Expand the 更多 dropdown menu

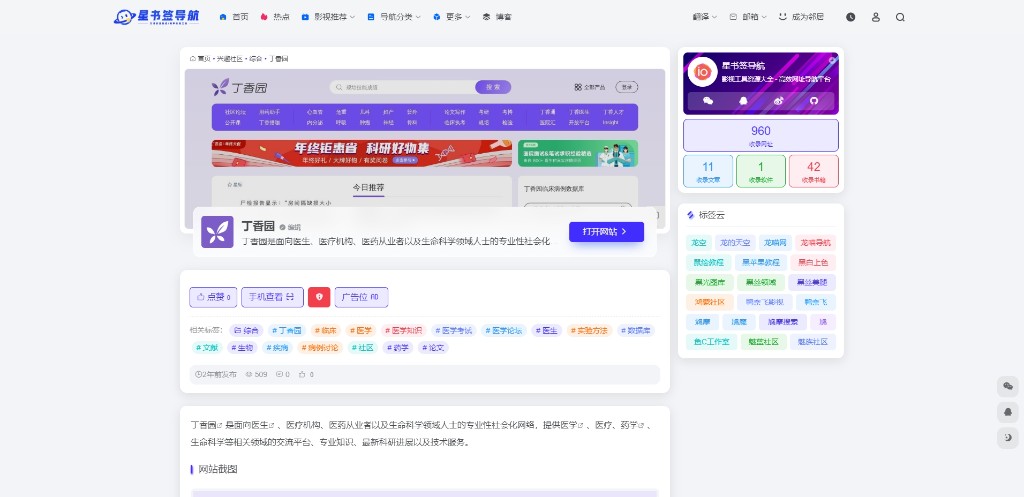click(452, 17)
